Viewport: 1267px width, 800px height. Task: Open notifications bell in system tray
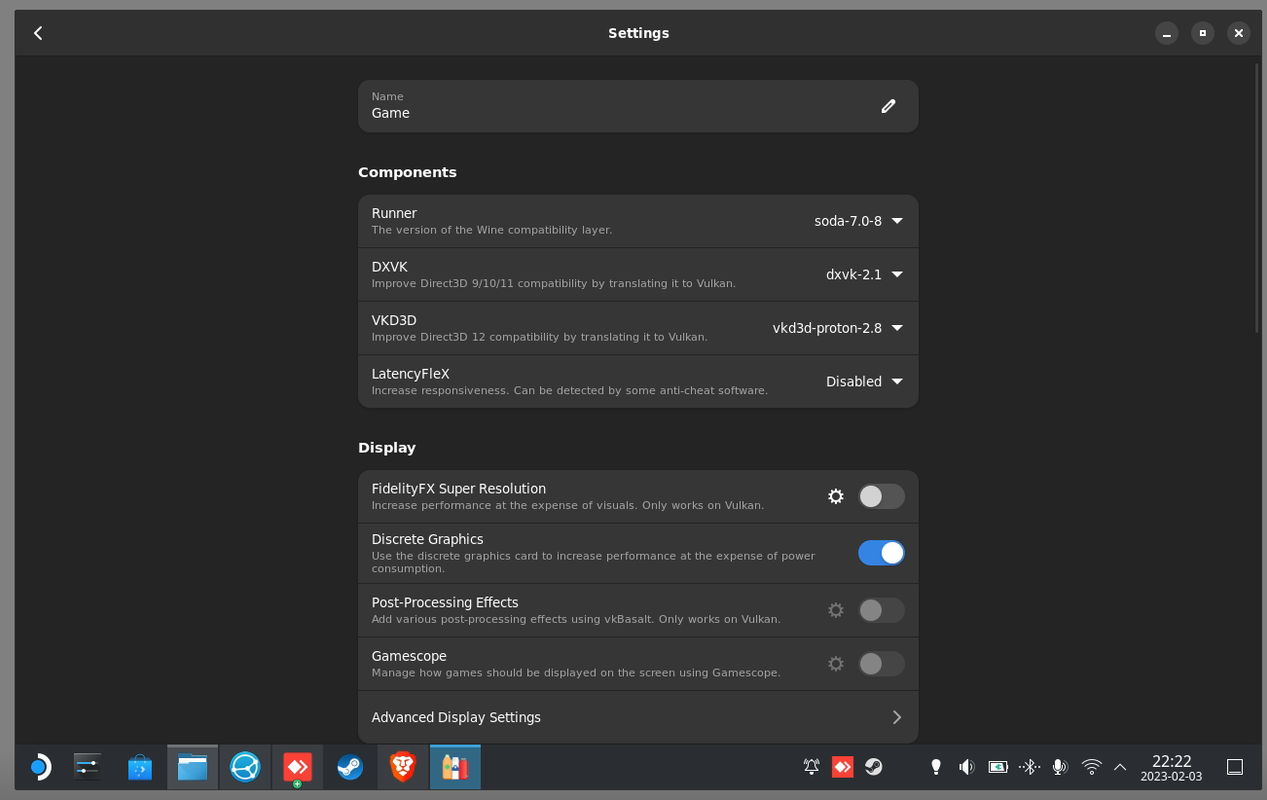click(x=812, y=767)
